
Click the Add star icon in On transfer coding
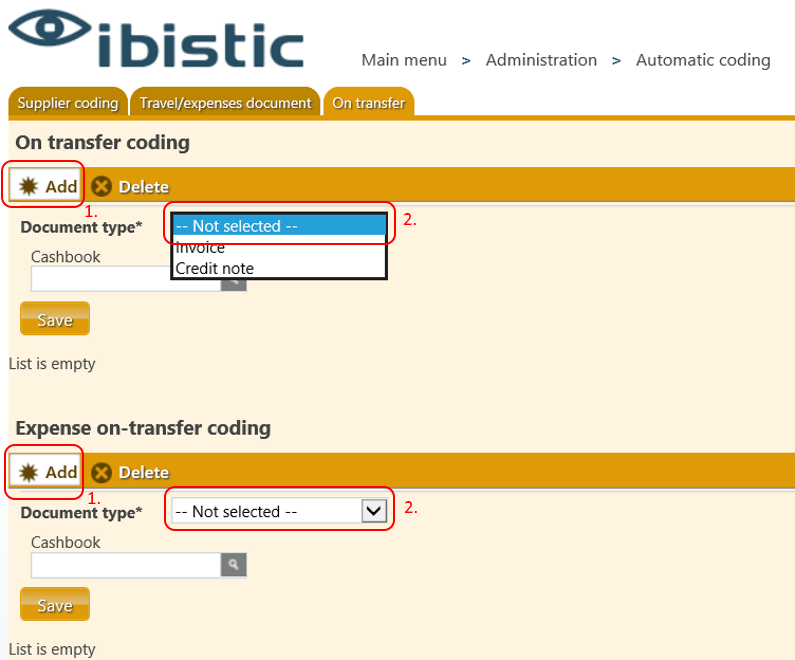coord(28,186)
